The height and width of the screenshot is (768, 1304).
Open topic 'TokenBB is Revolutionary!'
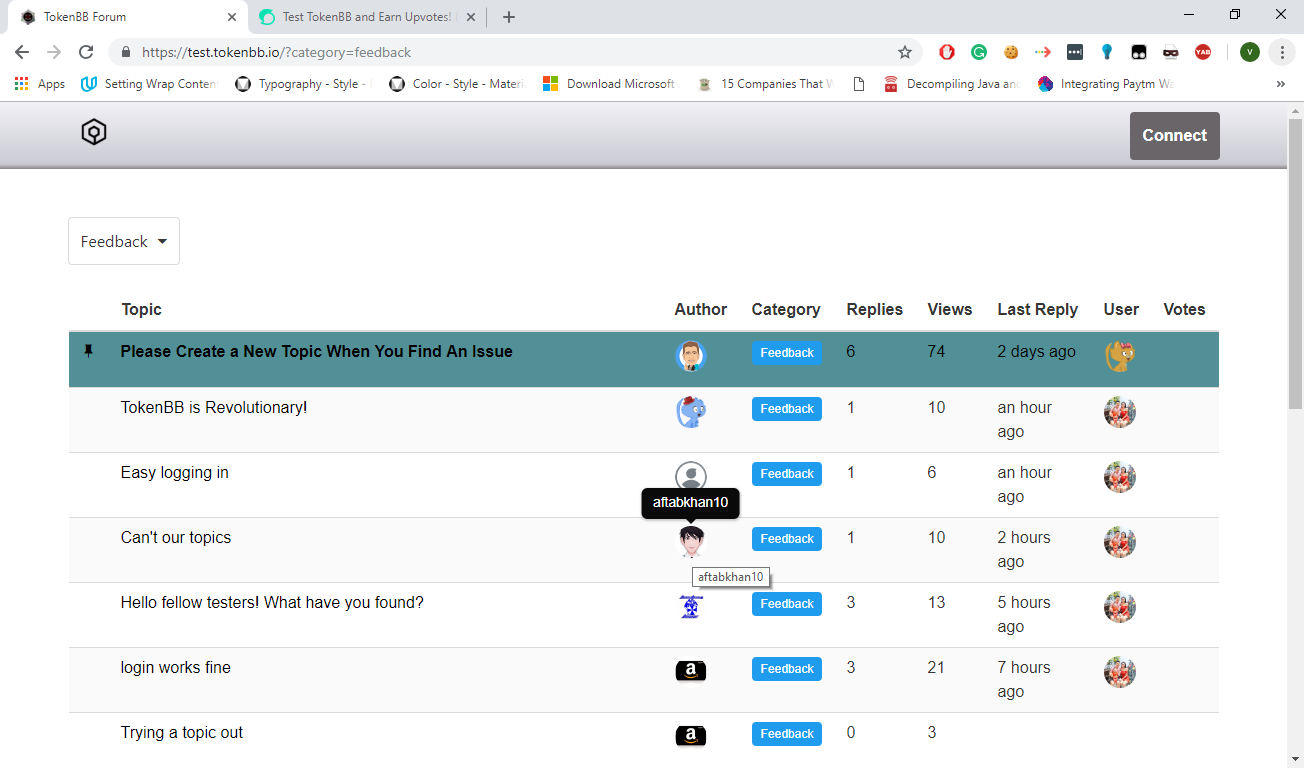coord(214,407)
